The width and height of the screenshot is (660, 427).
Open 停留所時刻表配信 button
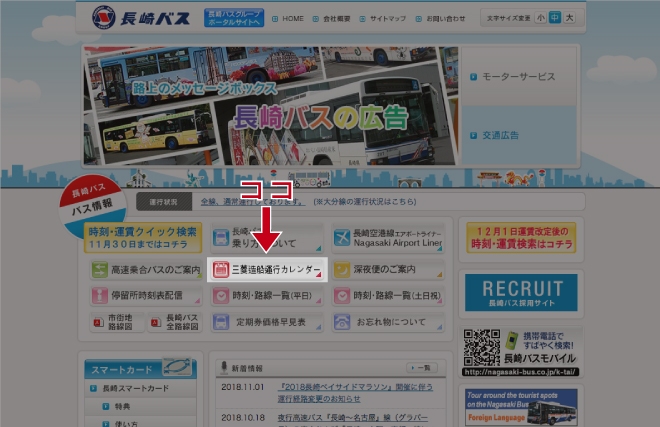click(146, 296)
